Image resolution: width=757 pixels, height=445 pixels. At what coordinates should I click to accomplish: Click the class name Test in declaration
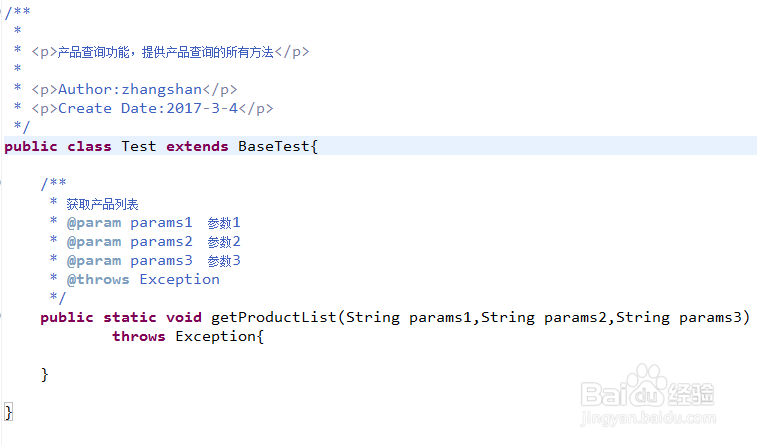pos(139,146)
